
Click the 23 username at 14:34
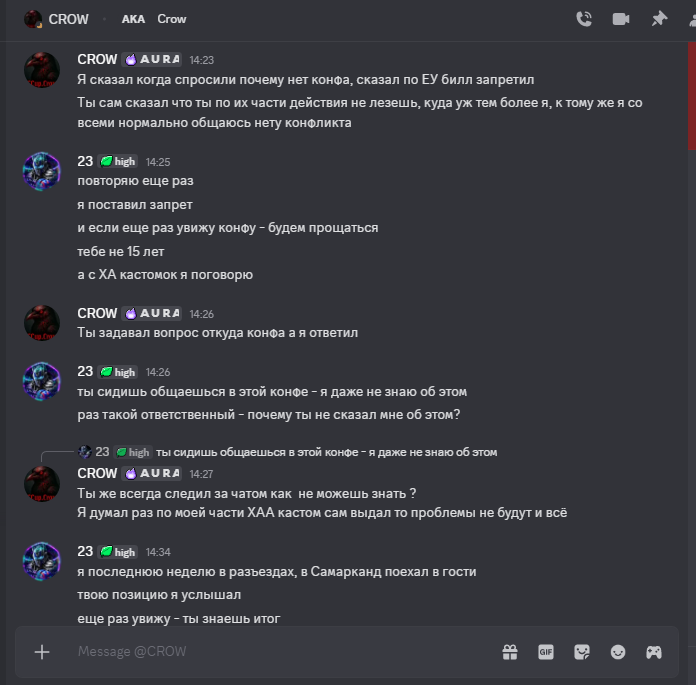(x=85, y=551)
